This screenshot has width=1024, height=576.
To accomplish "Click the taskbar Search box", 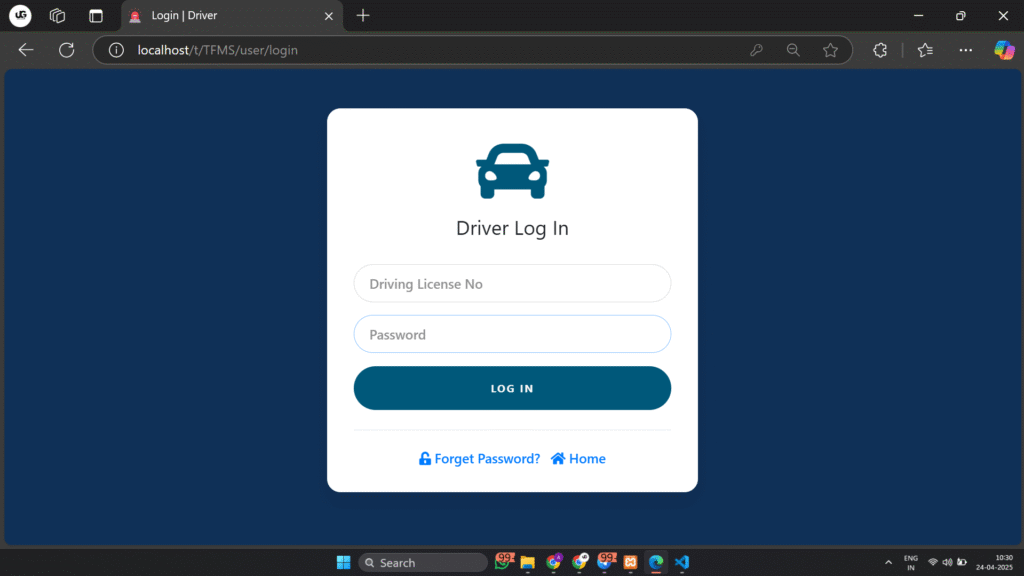I will (x=423, y=562).
